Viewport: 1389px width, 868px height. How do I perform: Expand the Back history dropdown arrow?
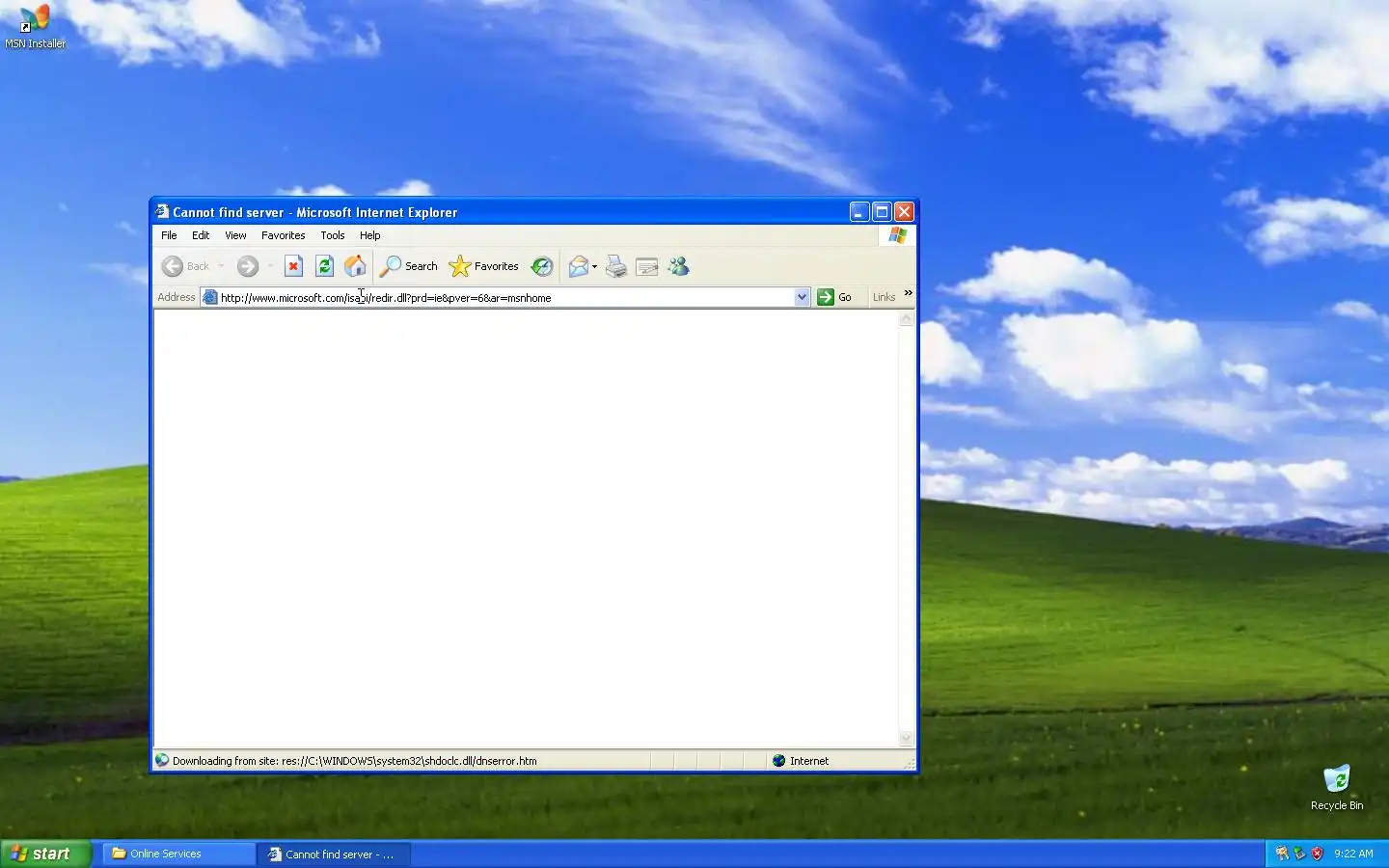pos(221,266)
